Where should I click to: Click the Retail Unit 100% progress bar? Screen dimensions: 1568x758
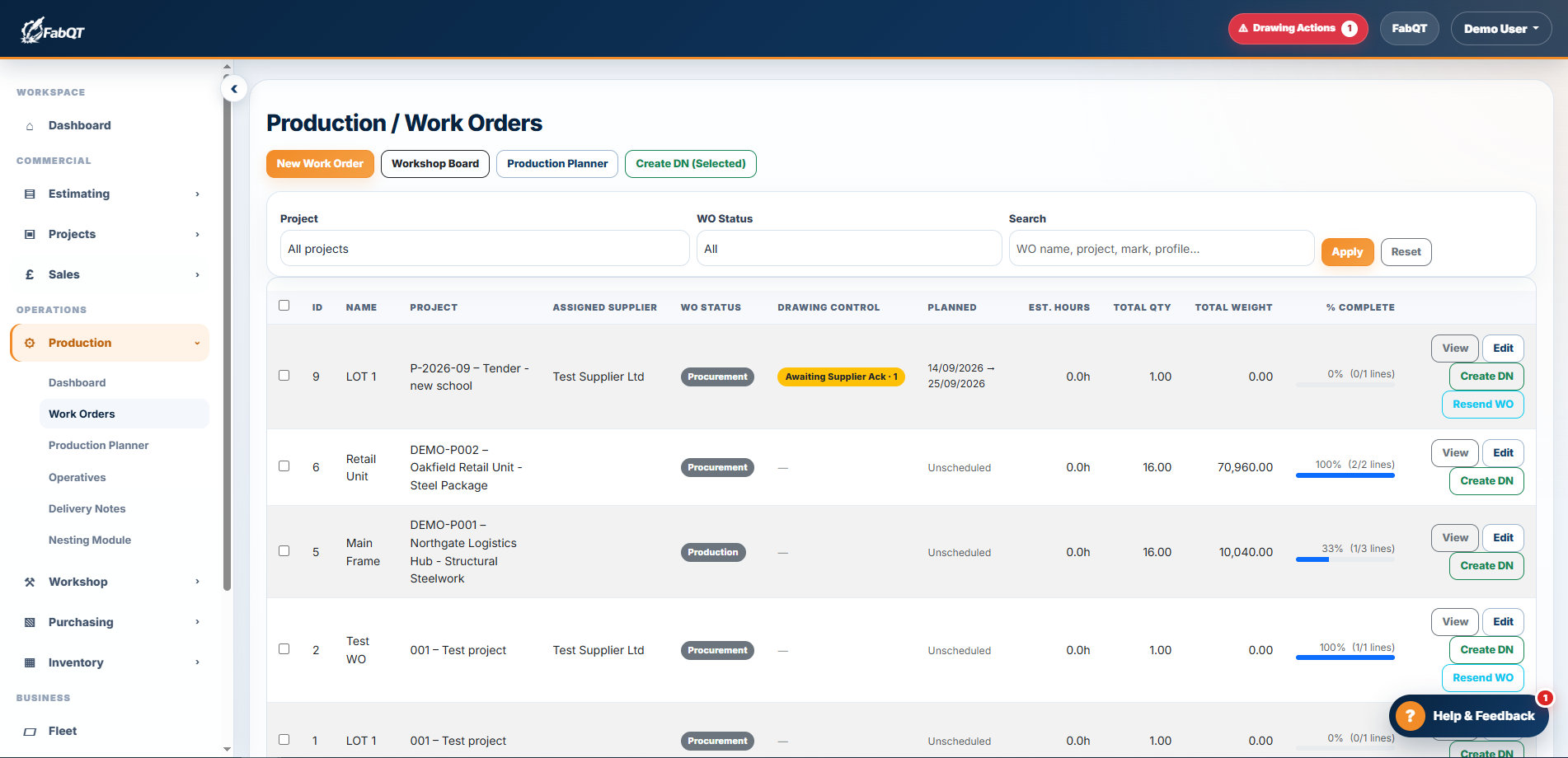1345,476
